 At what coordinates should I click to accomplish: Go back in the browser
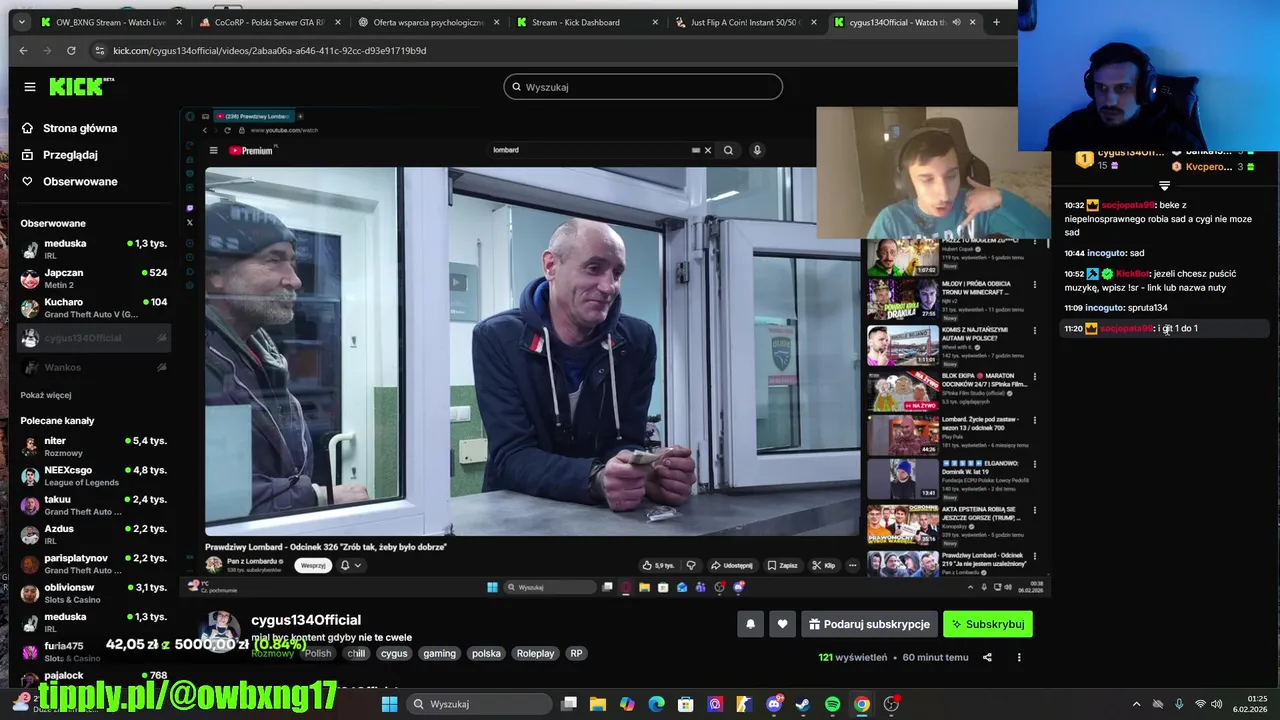23,50
